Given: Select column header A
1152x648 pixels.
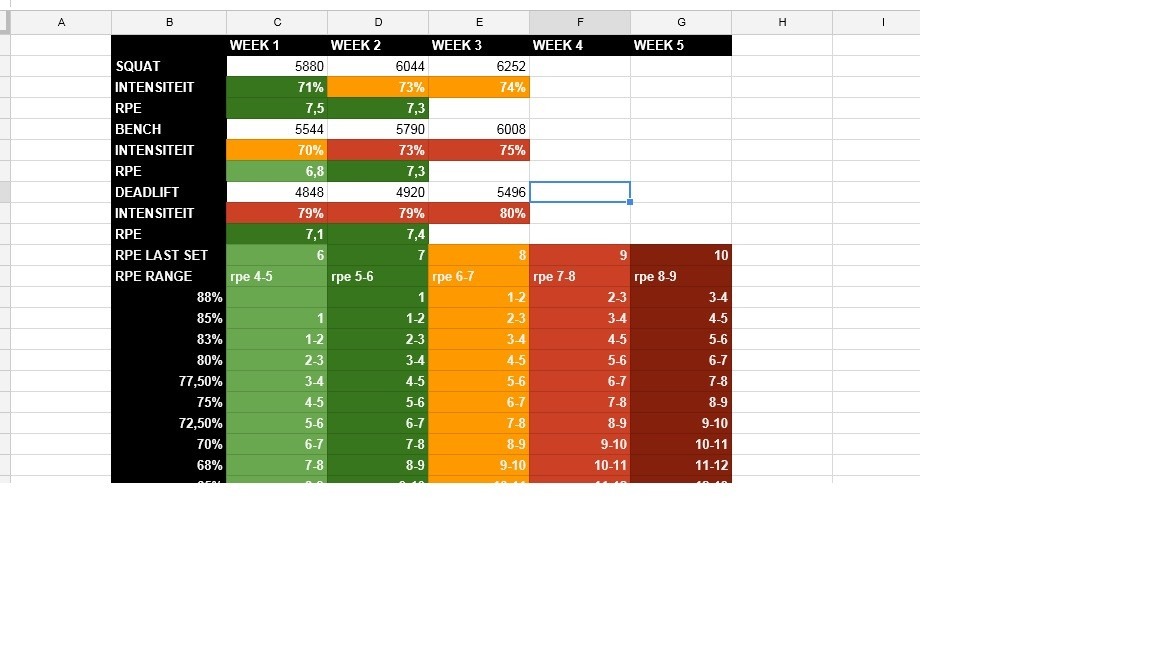Looking at the screenshot, I should 61,21.
